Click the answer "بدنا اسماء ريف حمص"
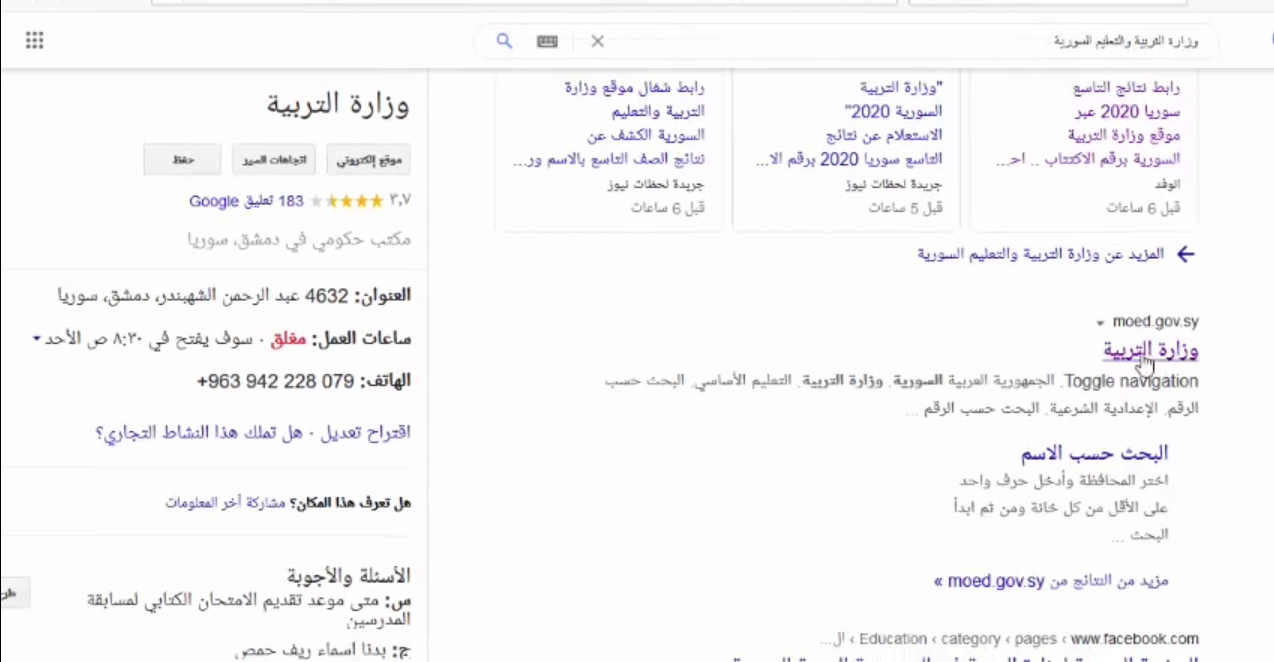1274x662 pixels. (312, 653)
